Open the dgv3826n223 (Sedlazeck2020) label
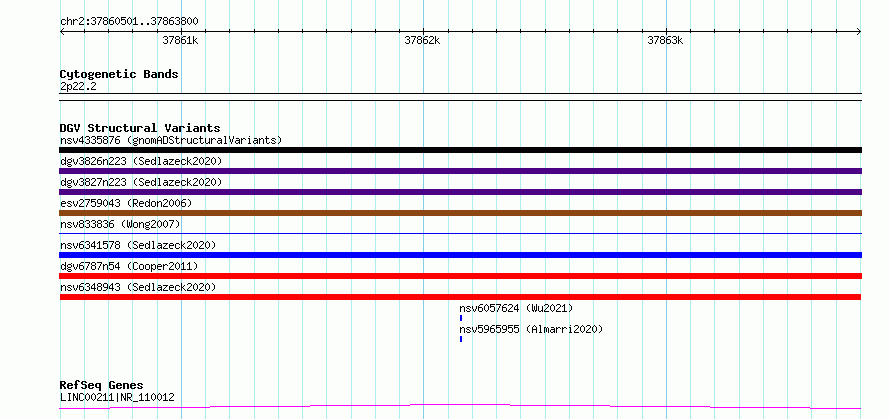 coord(141,161)
